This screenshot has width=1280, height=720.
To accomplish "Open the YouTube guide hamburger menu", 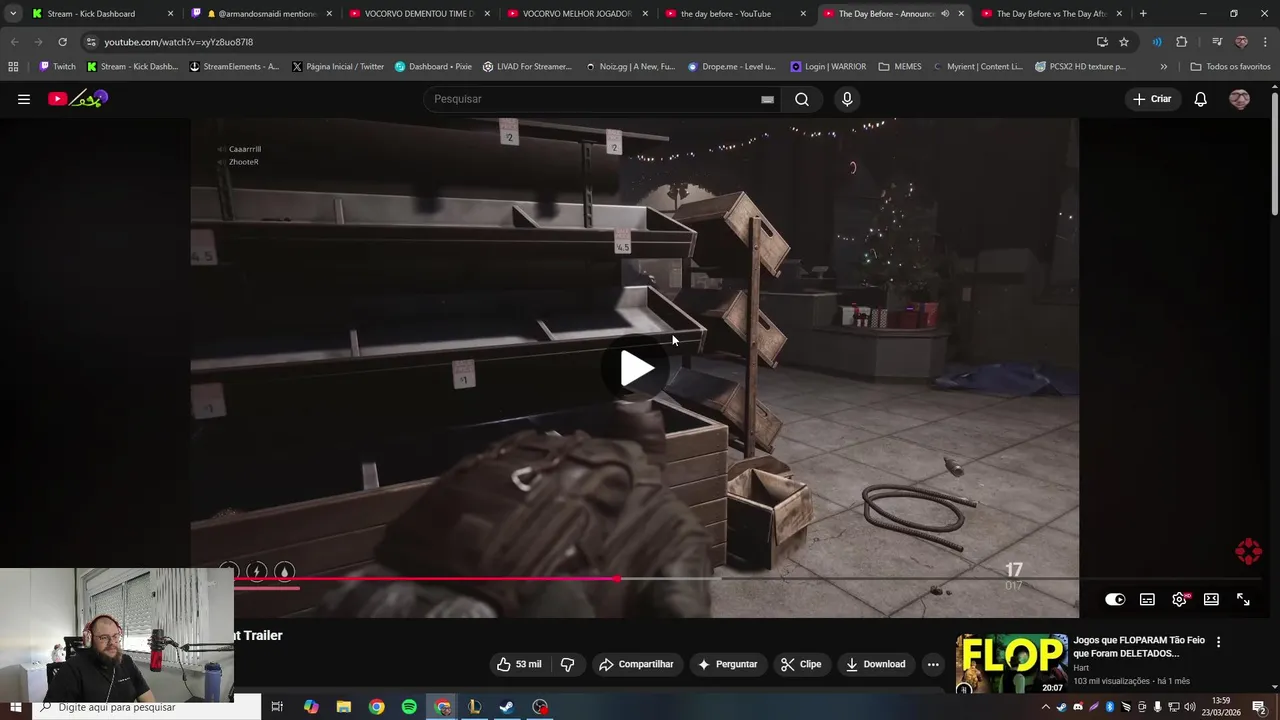I will coord(24,99).
